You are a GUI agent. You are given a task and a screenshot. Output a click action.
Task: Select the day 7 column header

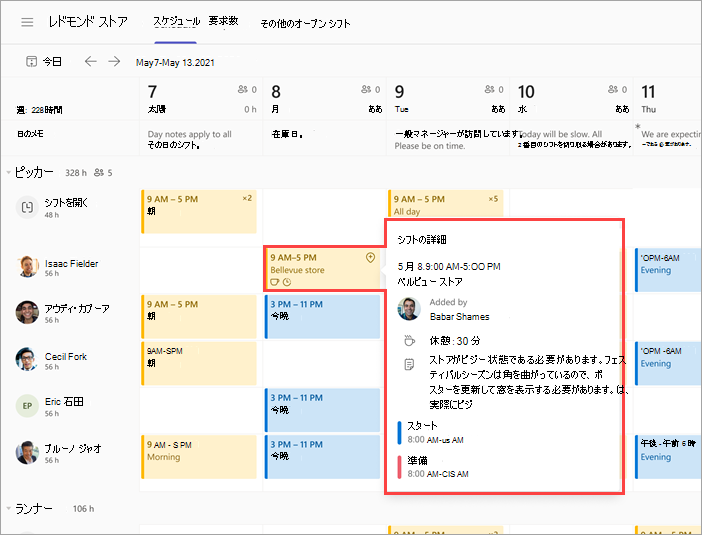[x=201, y=98]
